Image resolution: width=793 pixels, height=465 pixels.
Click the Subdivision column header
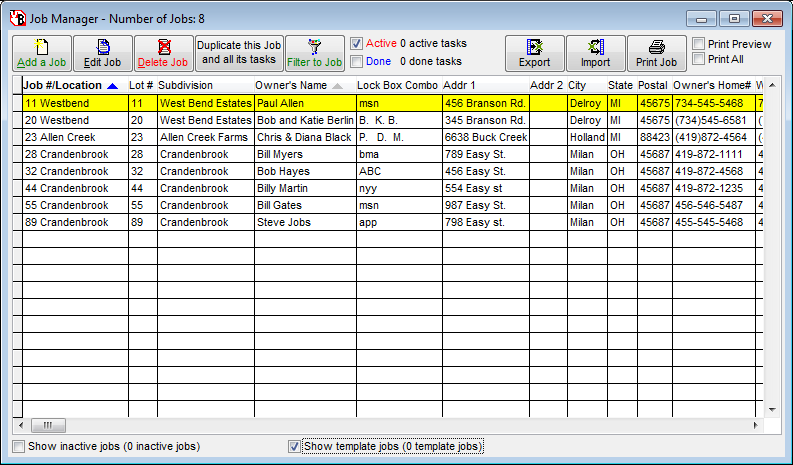[186, 86]
